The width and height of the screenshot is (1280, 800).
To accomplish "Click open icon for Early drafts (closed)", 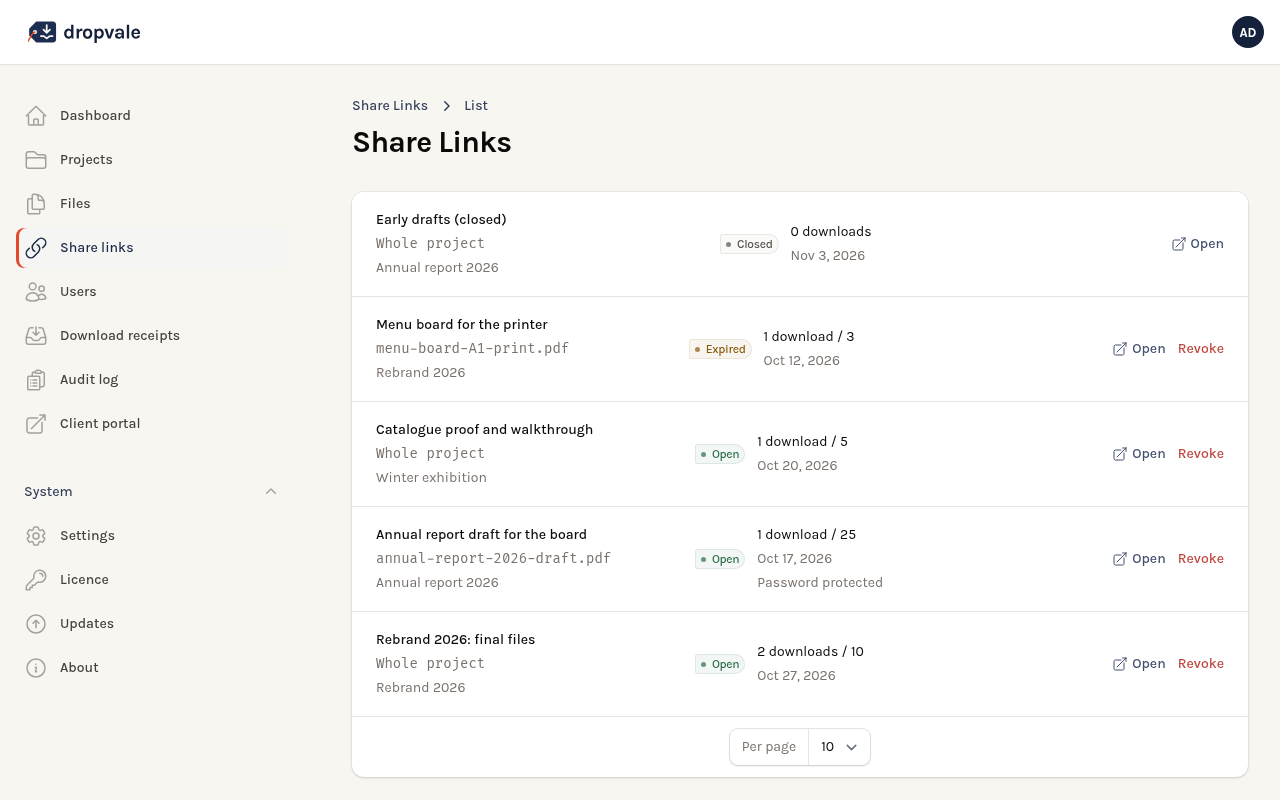I will click(1179, 244).
